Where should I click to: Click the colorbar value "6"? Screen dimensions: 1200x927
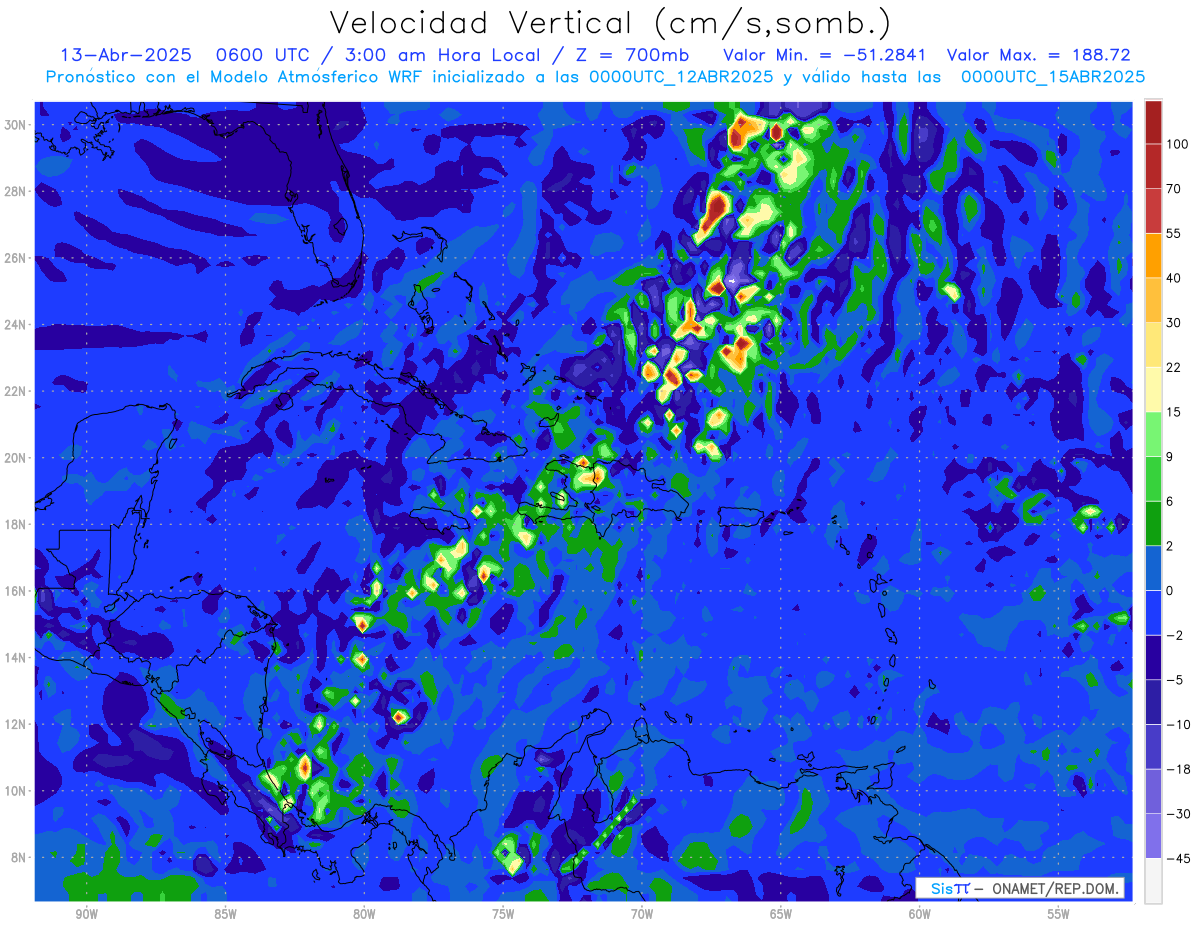1170,501
